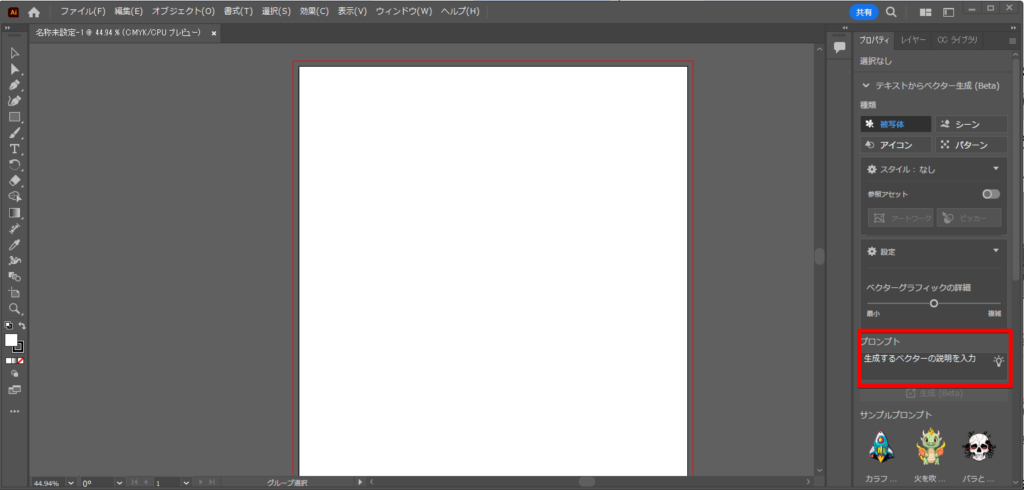
Task: Select the Zoom magnifier tool
Action: click(14, 309)
